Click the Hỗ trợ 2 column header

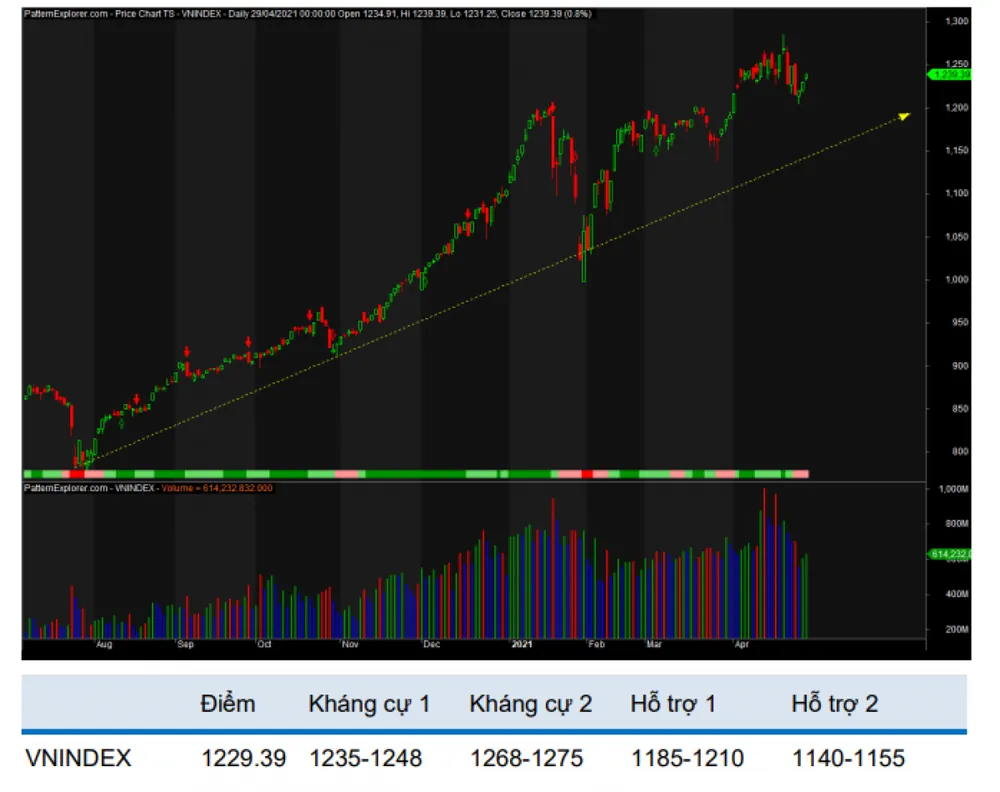pos(834,704)
